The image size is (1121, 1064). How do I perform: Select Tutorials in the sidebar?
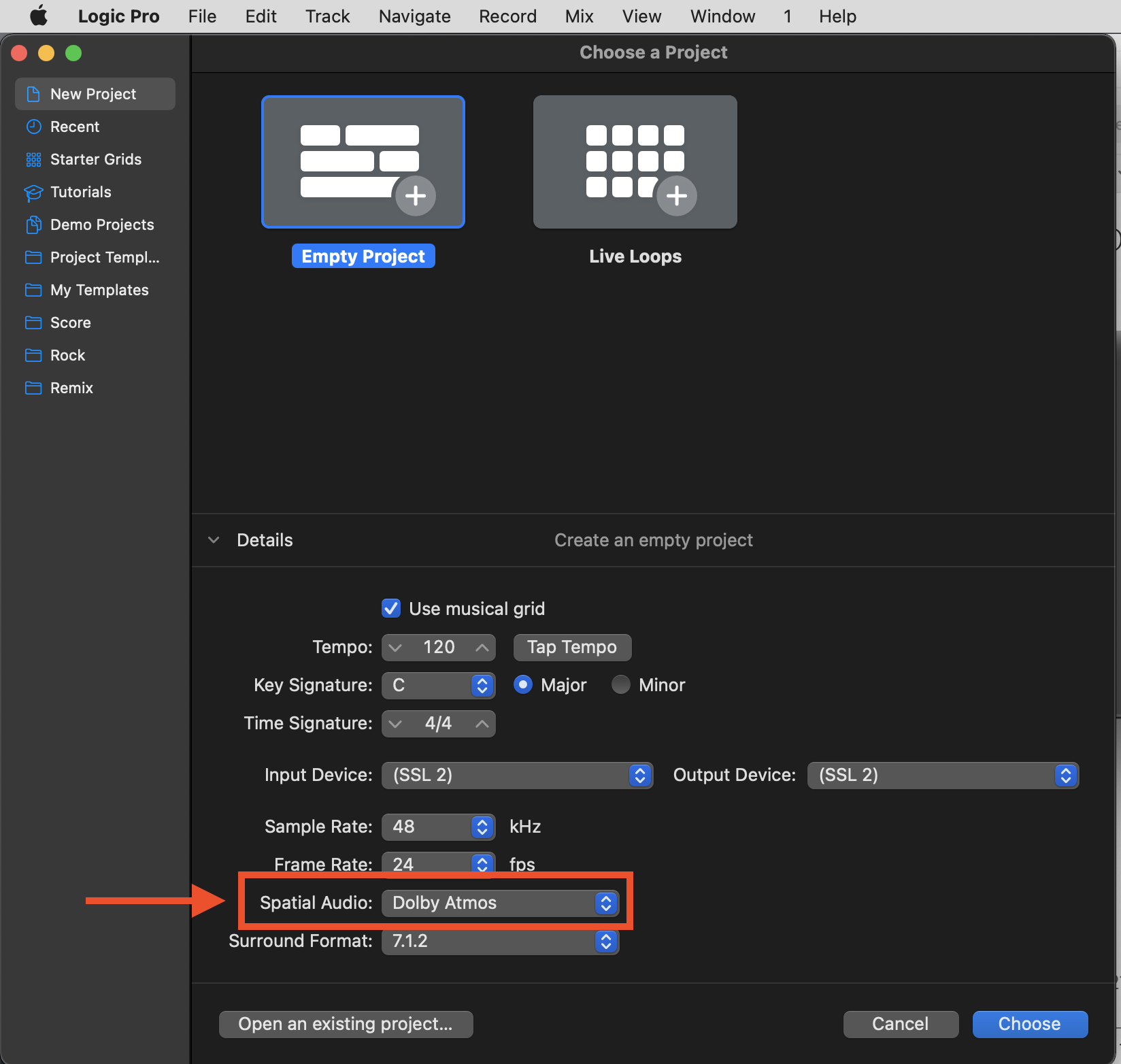click(x=95, y=192)
